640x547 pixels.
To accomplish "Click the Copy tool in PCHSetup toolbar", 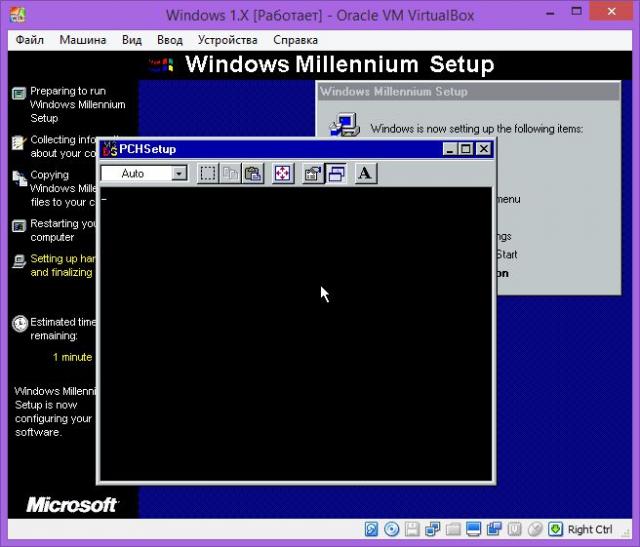I will [x=230, y=173].
